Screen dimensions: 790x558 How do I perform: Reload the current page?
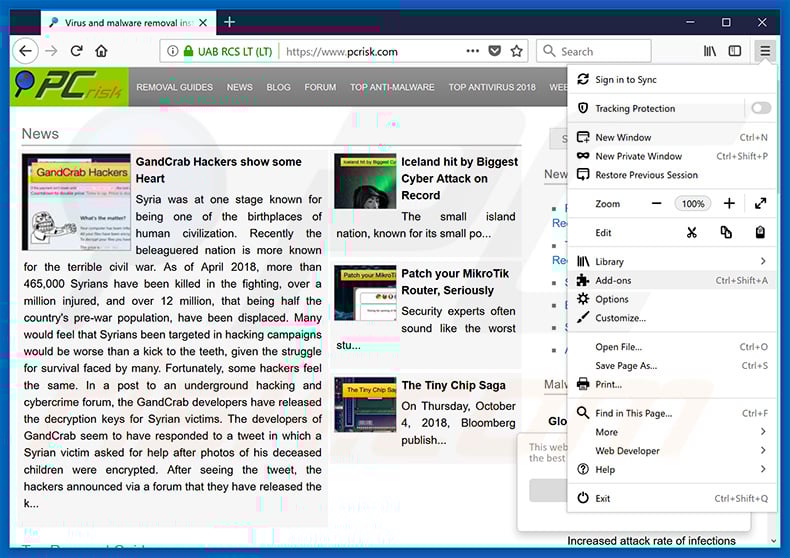(x=77, y=51)
